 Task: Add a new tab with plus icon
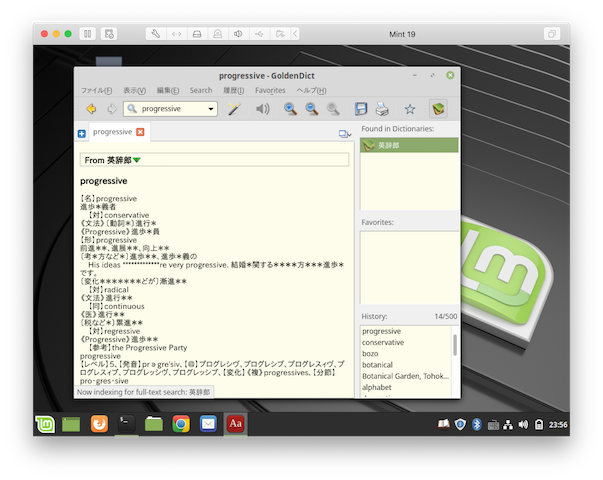[x=82, y=133]
